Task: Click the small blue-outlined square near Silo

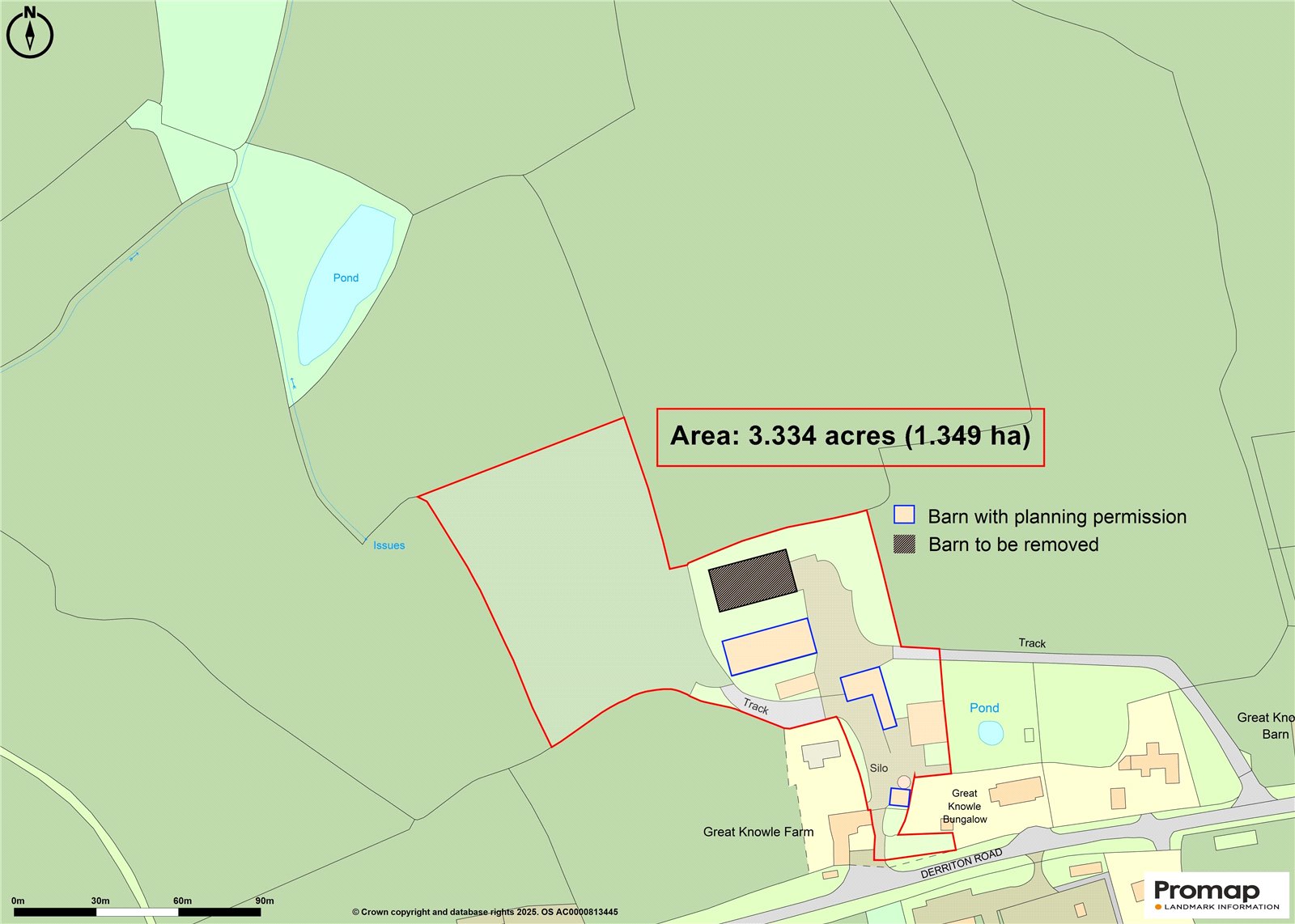Action: coord(899,797)
